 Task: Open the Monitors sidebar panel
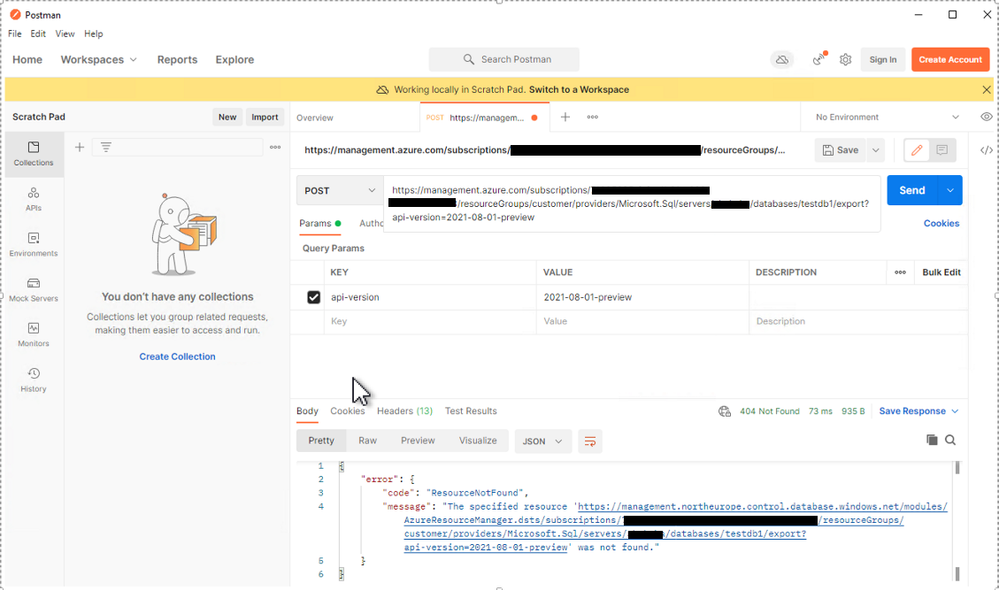pyautogui.click(x=34, y=335)
